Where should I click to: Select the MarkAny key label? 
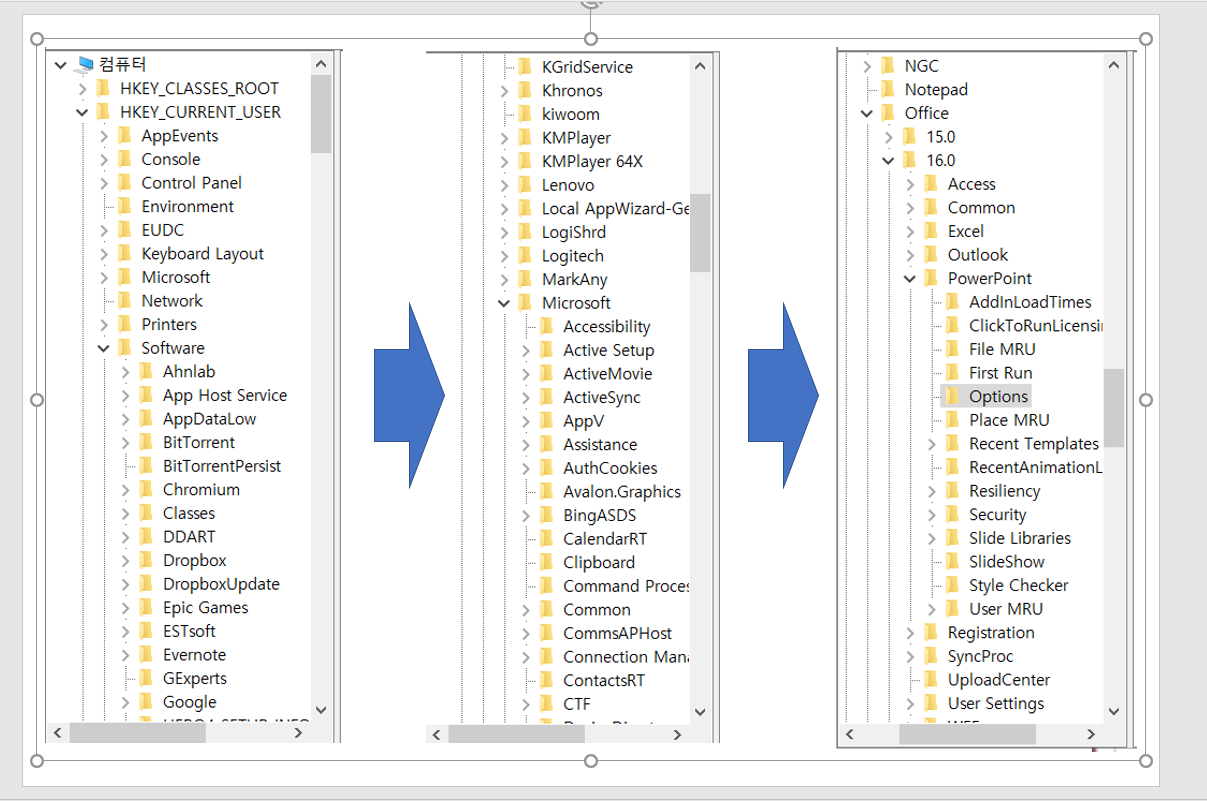click(x=574, y=279)
